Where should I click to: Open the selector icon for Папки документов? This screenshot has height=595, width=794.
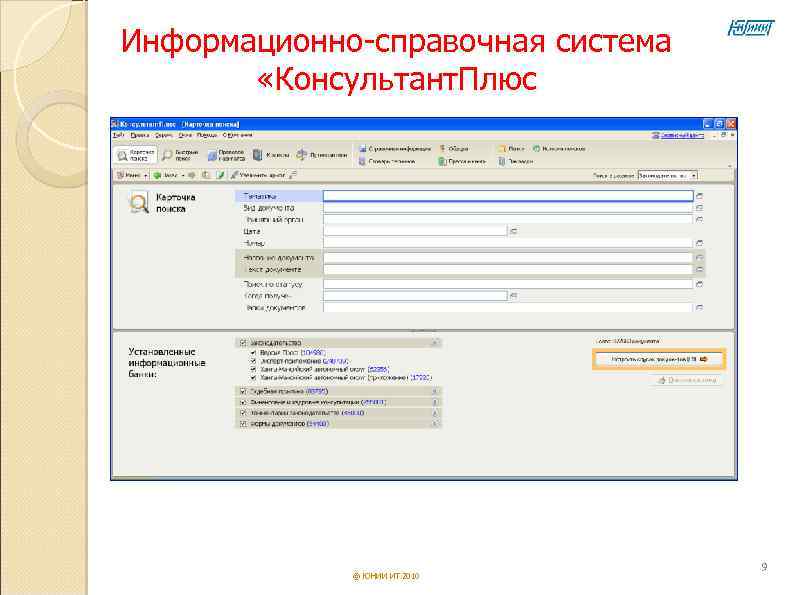700,308
